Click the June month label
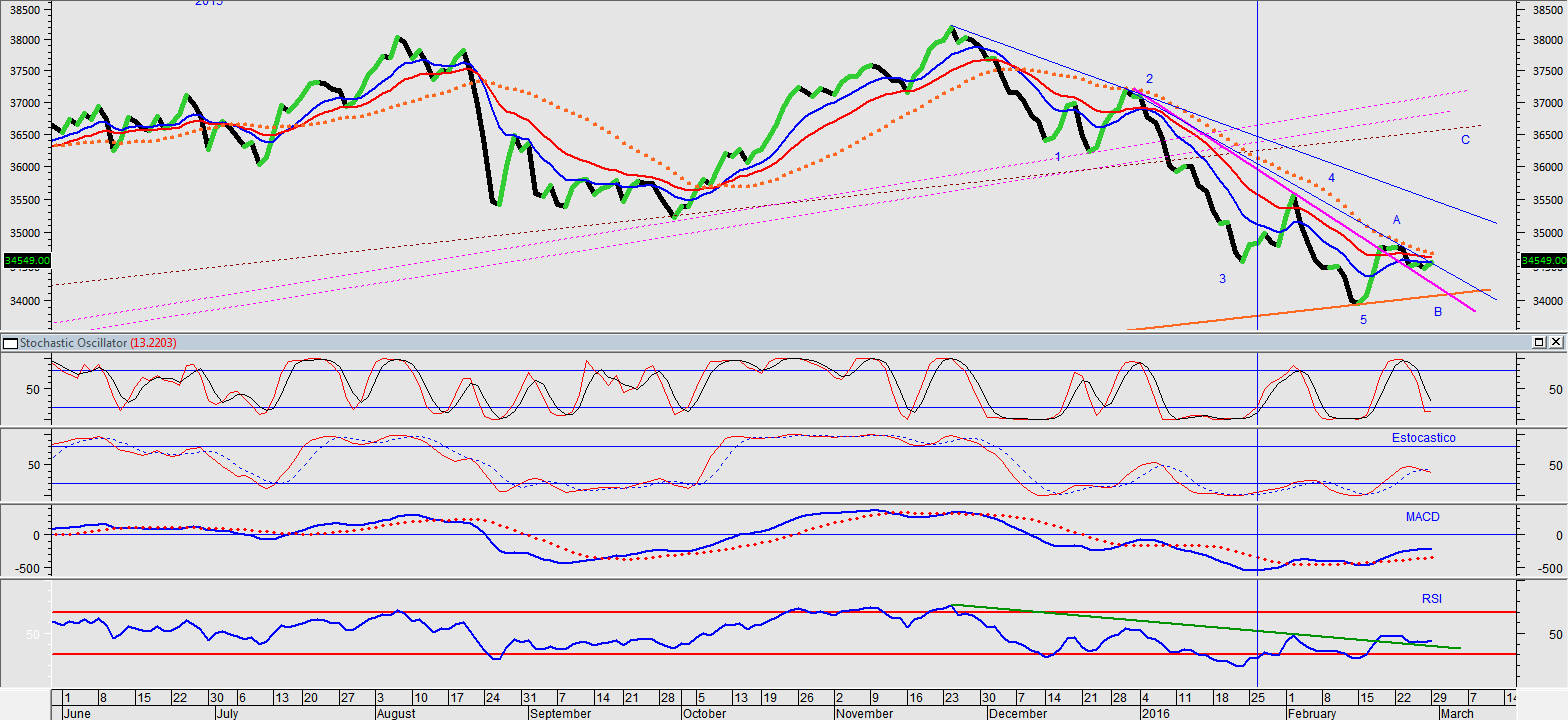Image resolution: width=1568 pixels, height=720 pixels. 76,713
